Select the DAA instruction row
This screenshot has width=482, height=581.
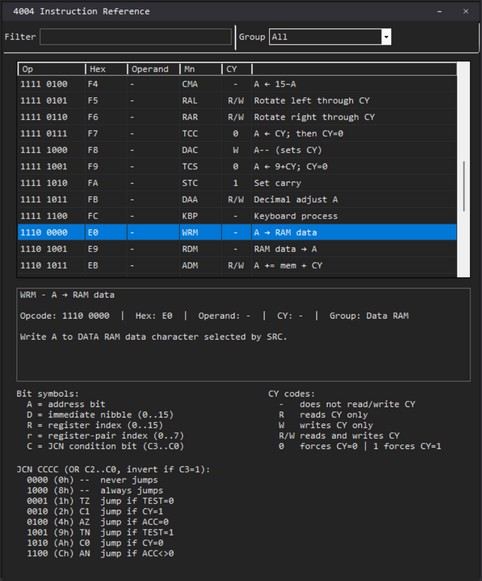click(x=237, y=199)
